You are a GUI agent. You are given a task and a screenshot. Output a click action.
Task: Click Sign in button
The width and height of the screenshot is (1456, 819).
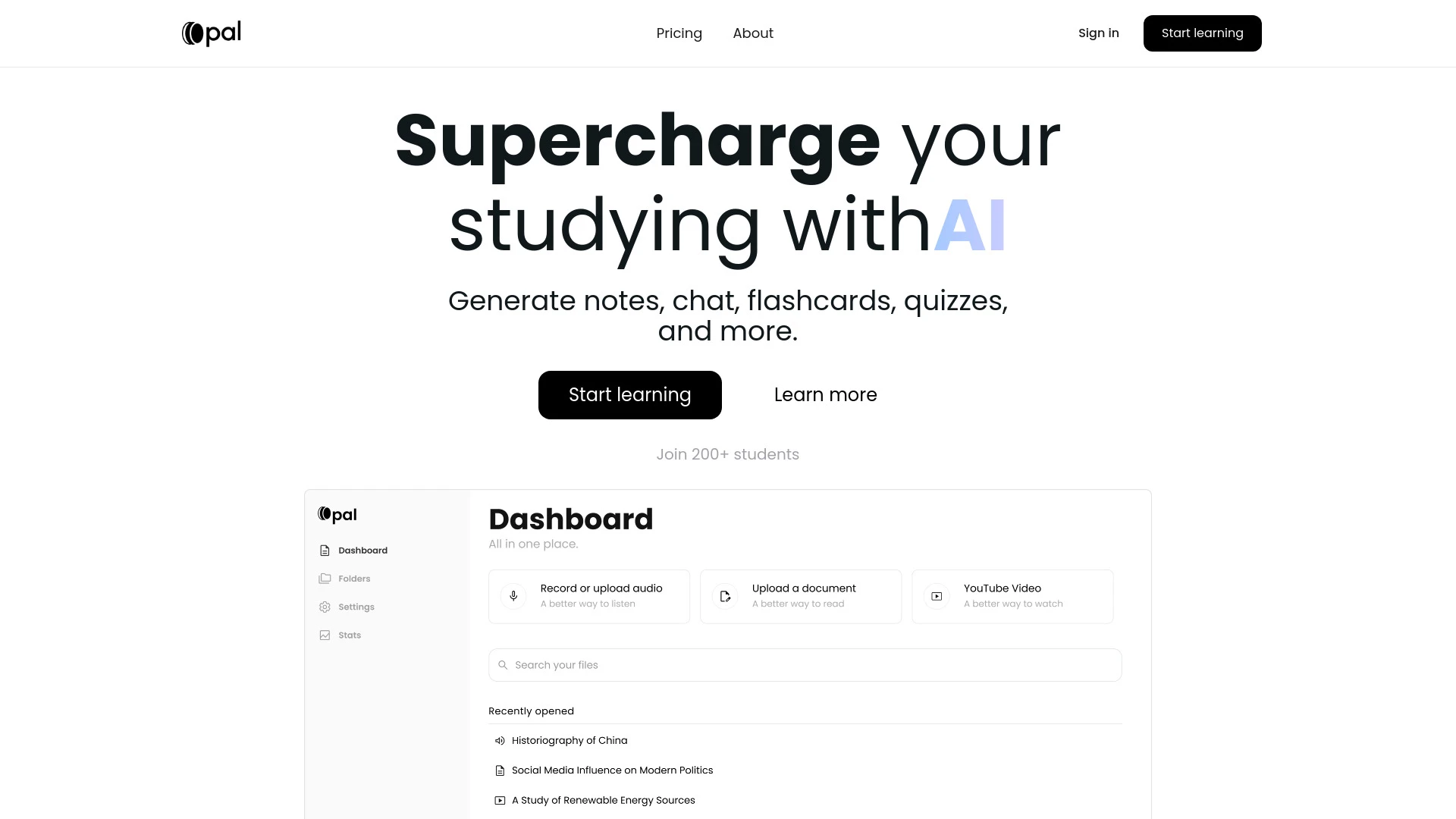click(x=1098, y=33)
